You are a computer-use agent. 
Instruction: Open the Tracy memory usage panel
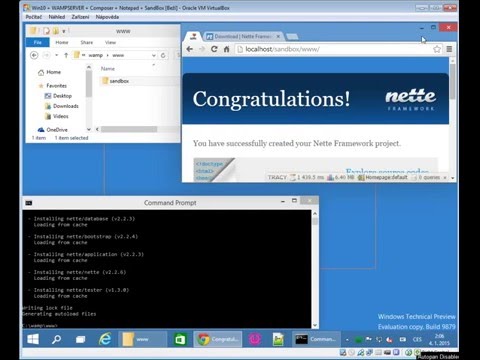coord(340,177)
